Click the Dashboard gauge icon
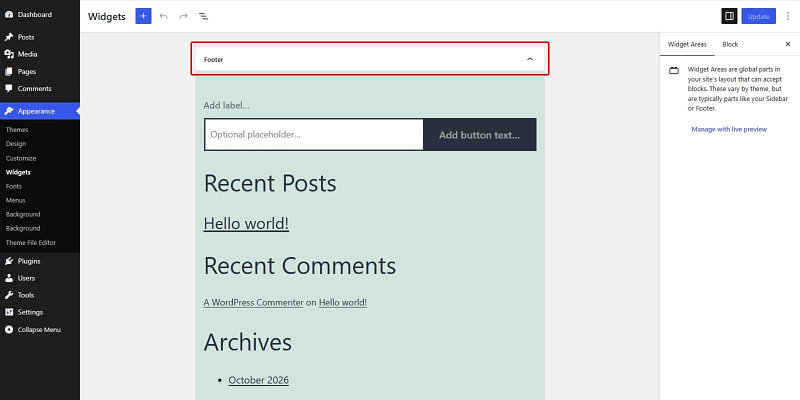This screenshot has width=800, height=400. coord(9,15)
